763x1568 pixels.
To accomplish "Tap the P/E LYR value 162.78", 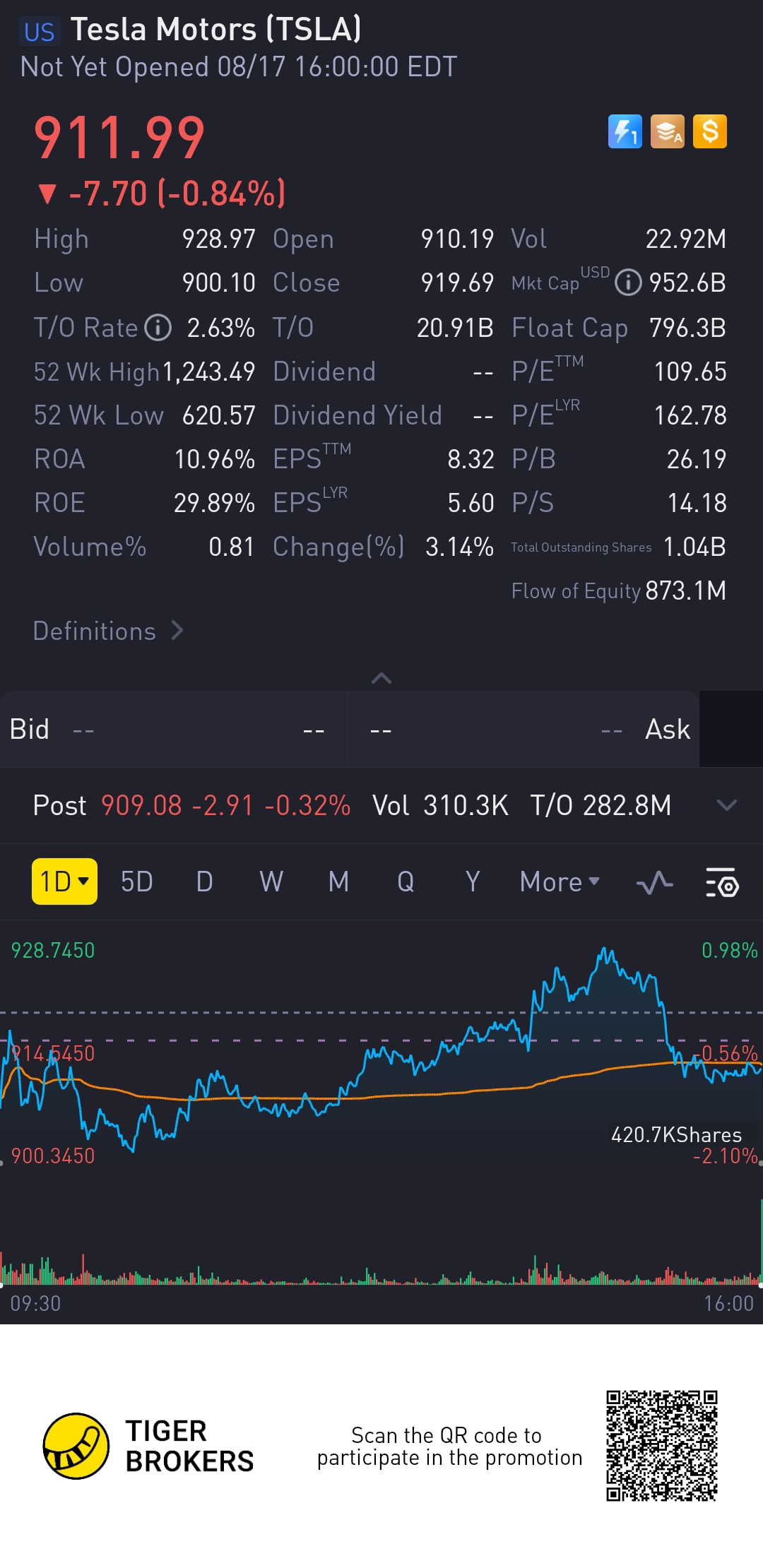I will (x=690, y=415).
